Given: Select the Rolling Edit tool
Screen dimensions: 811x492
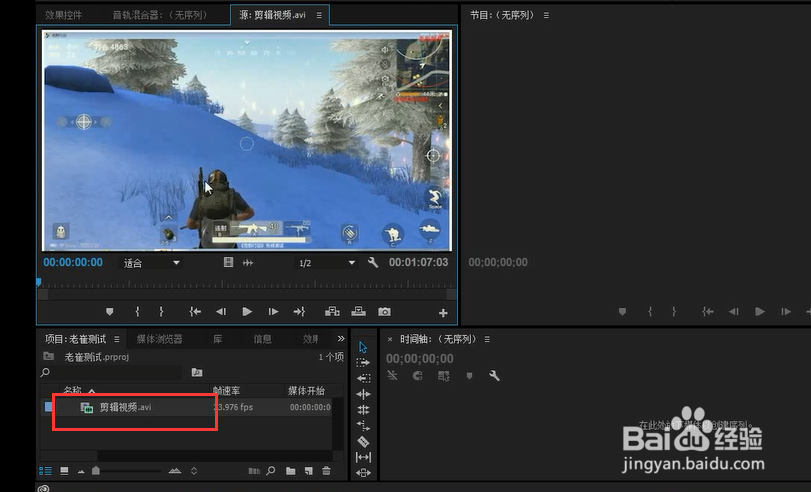Looking at the screenshot, I should point(363,410).
